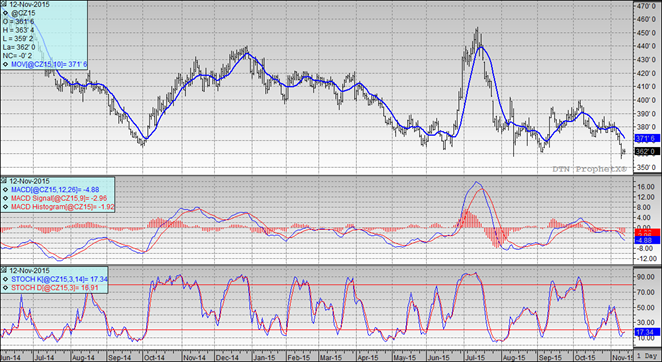Click the last value La= 362'0

(x=19, y=47)
